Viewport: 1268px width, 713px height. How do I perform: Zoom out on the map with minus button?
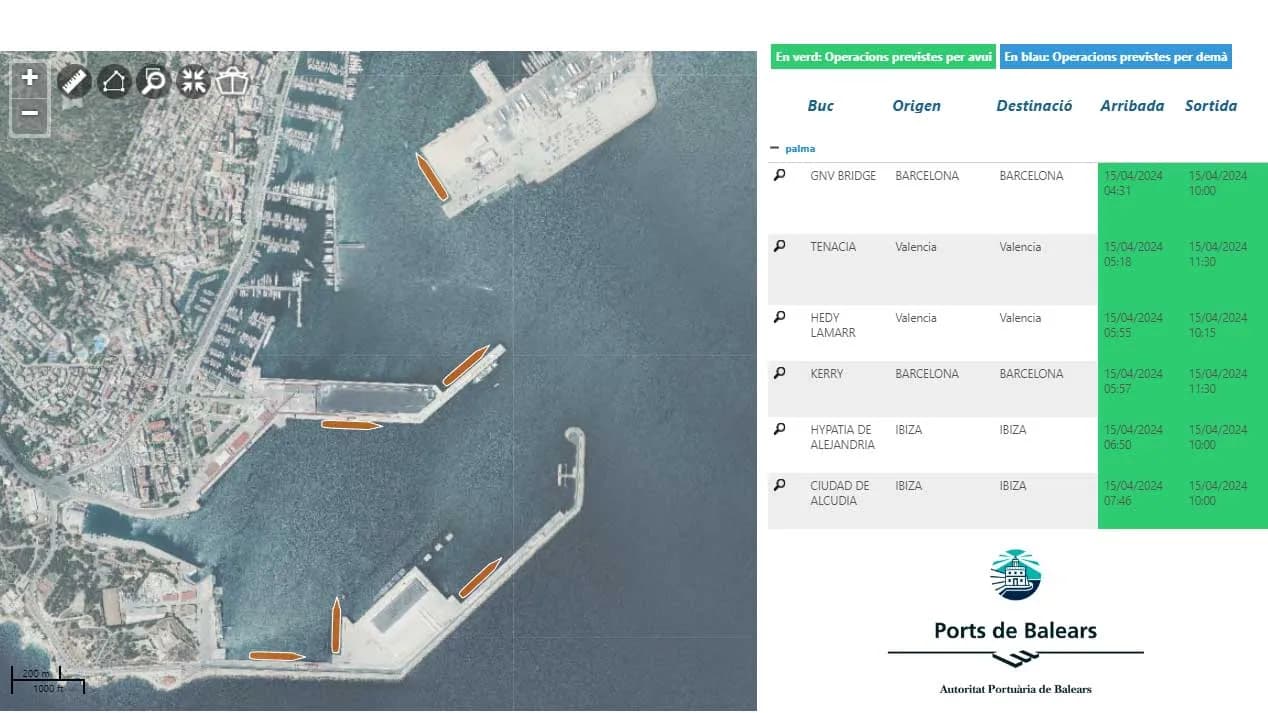(30, 113)
